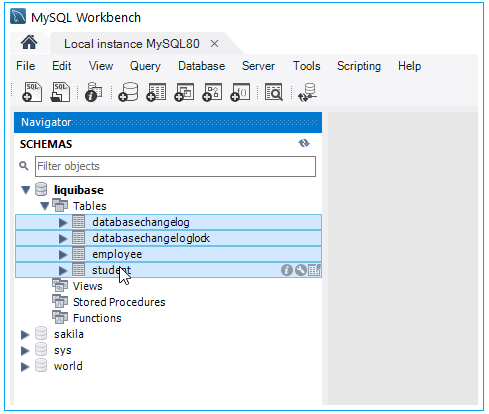Expand the sakila schema
The height and width of the screenshot is (414, 489).
click(25, 334)
